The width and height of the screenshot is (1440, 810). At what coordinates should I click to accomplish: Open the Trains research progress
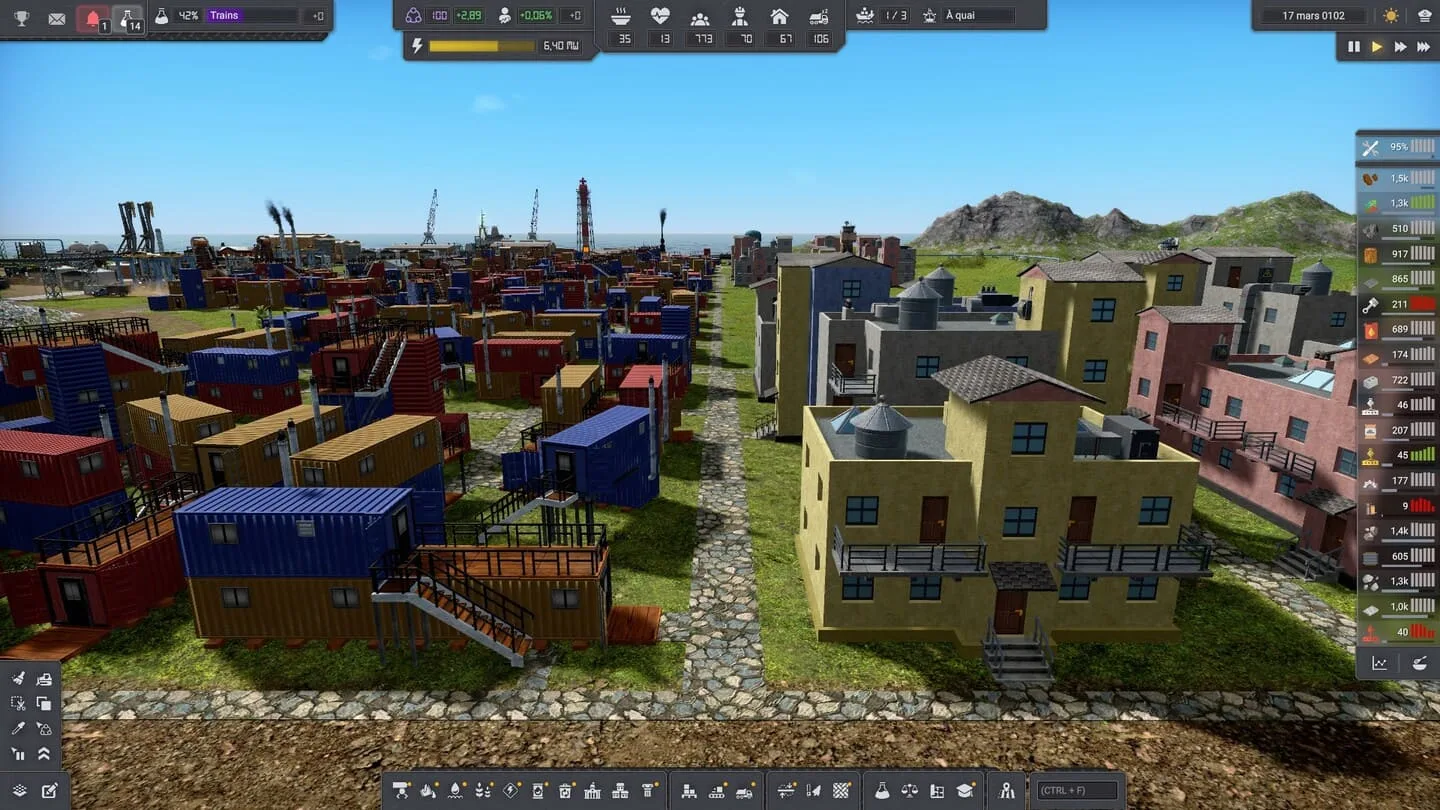[251, 16]
